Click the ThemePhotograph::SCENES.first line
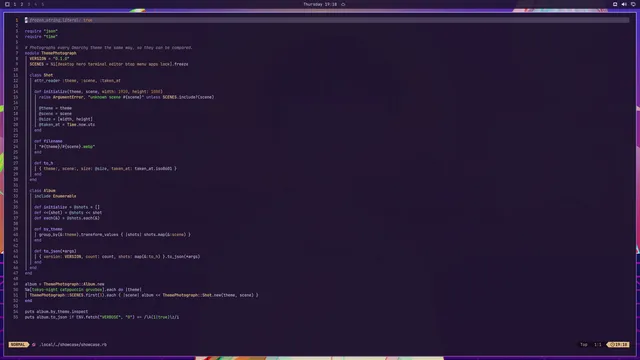 click(x=144, y=295)
